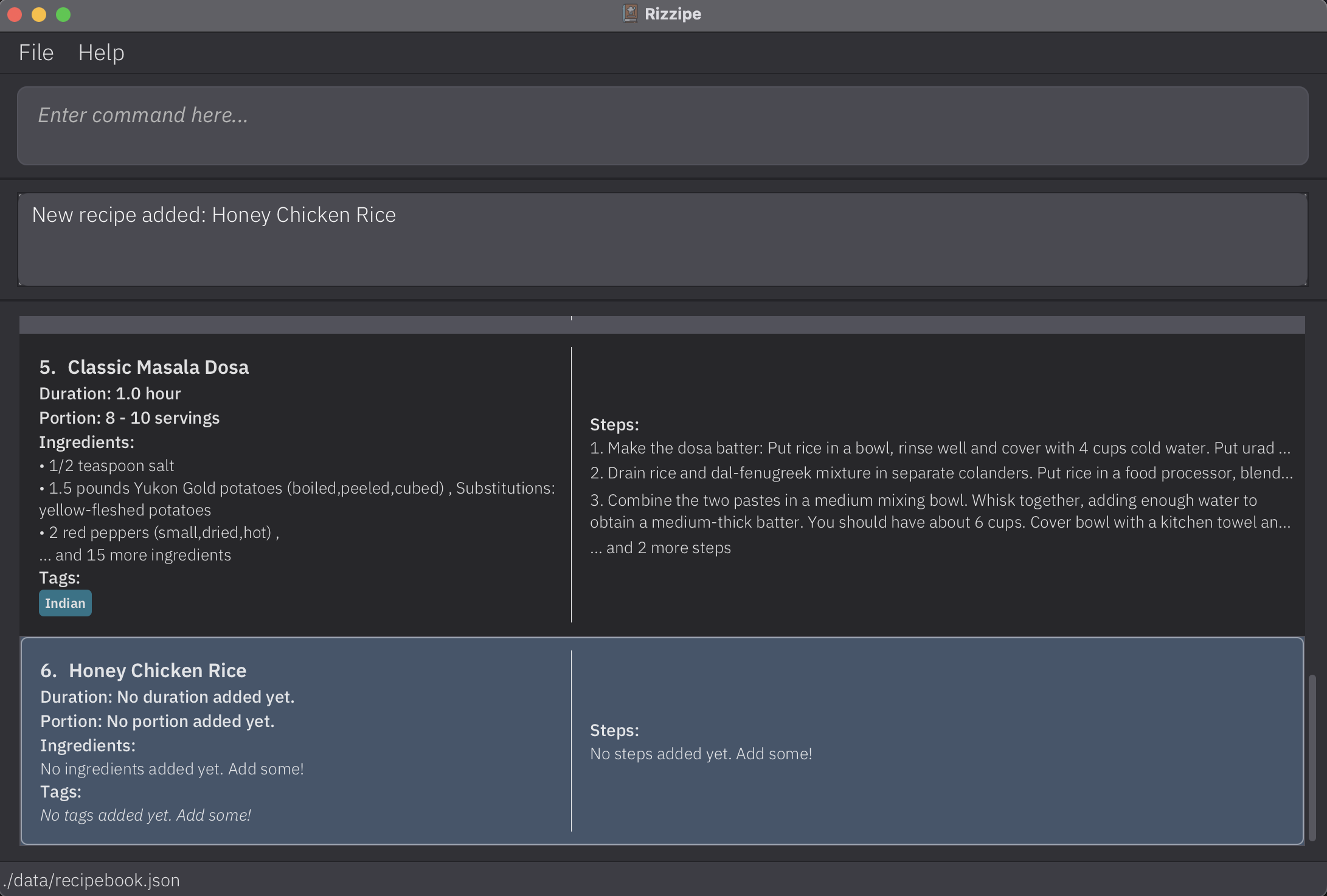This screenshot has height=896, width=1327.
Task: Click No tags added yet. Add some!
Action: click(145, 815)
